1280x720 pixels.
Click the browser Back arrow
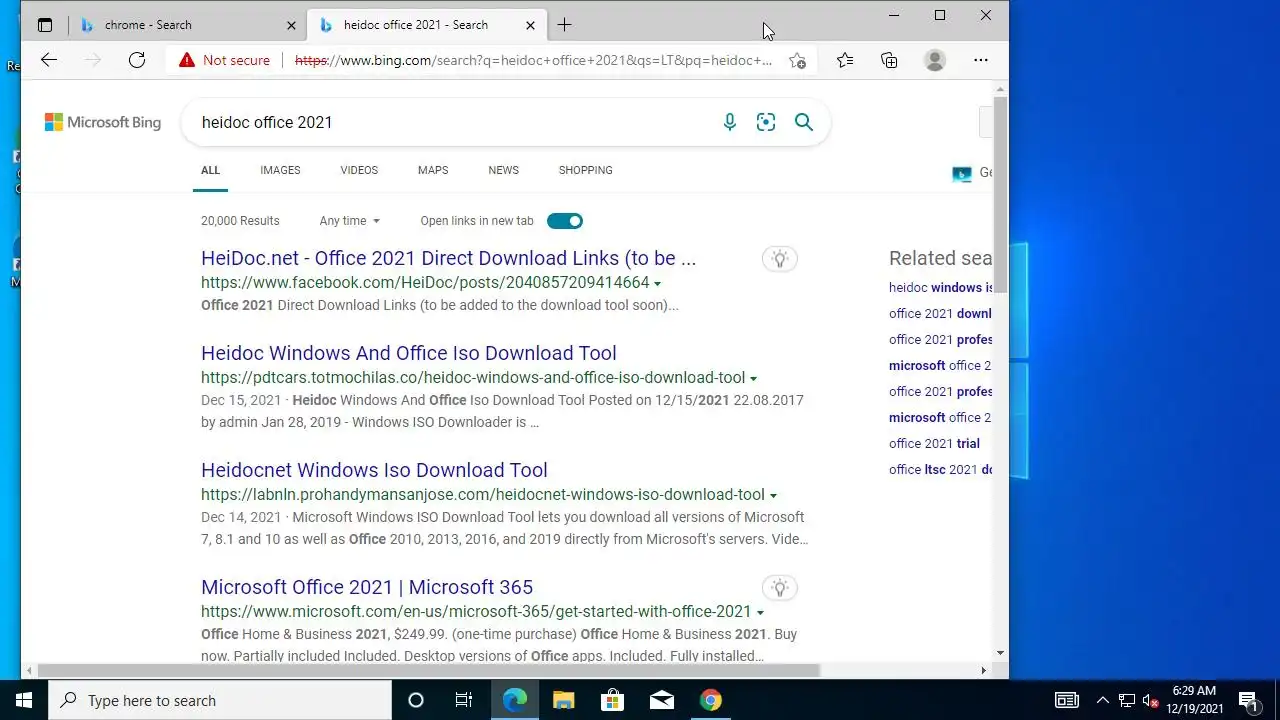point(49,60)
